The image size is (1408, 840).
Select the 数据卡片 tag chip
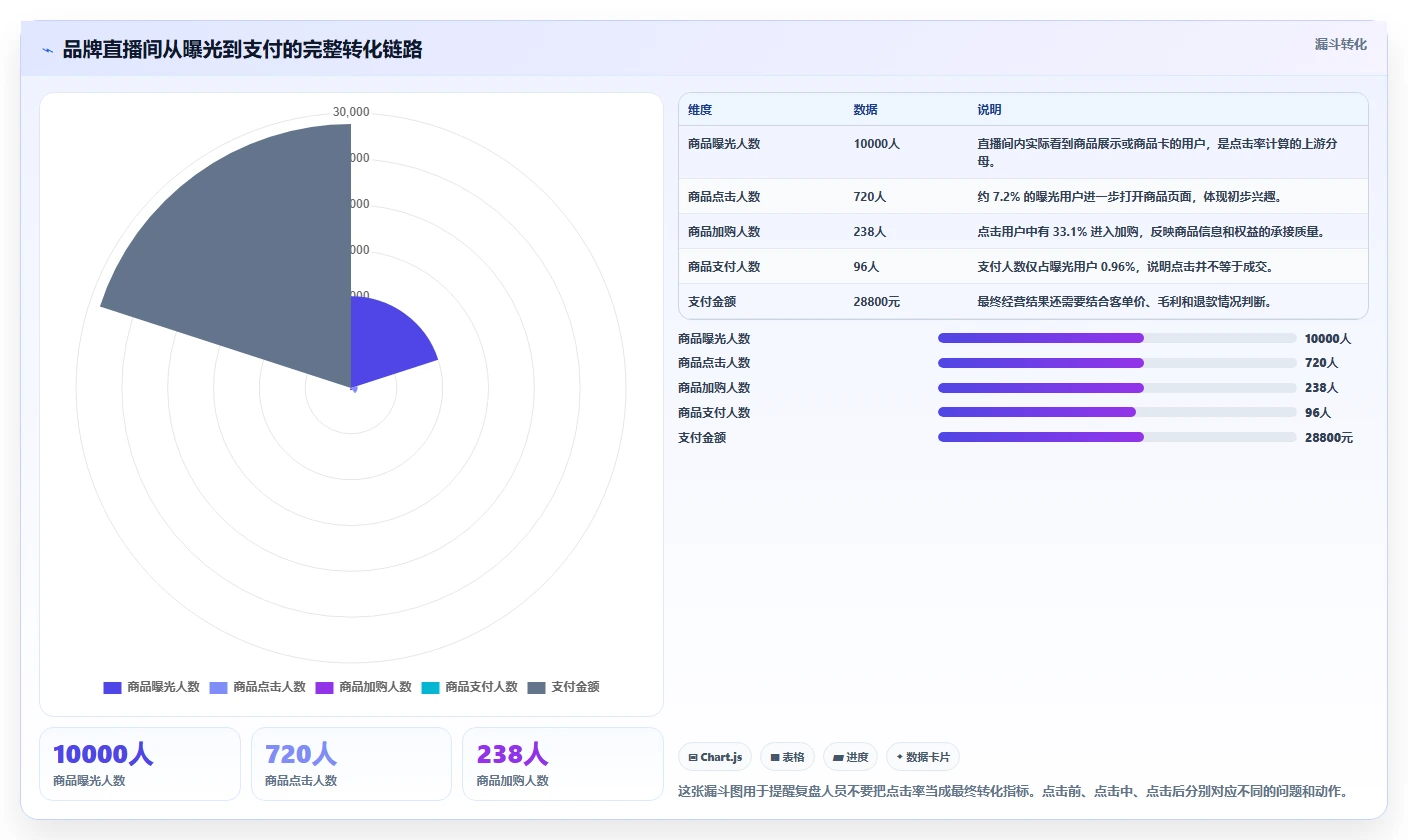(x=922, y=757)
